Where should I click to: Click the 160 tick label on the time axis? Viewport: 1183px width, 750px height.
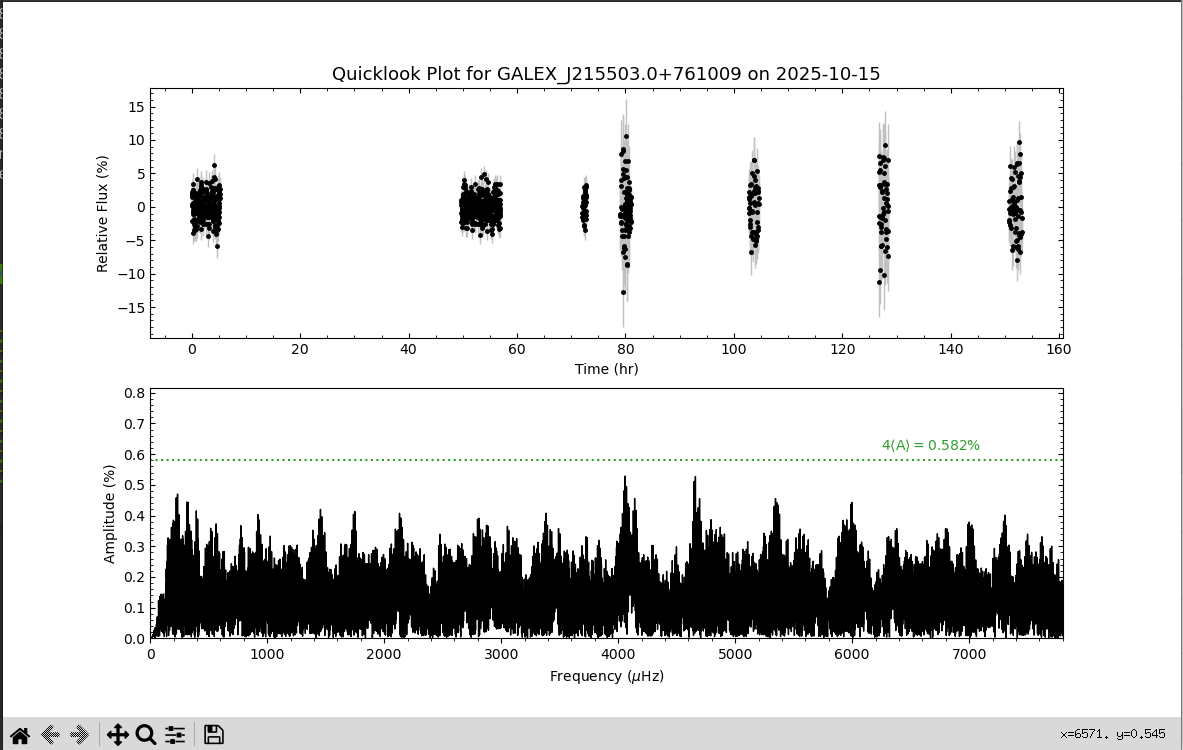point(1058,349)
